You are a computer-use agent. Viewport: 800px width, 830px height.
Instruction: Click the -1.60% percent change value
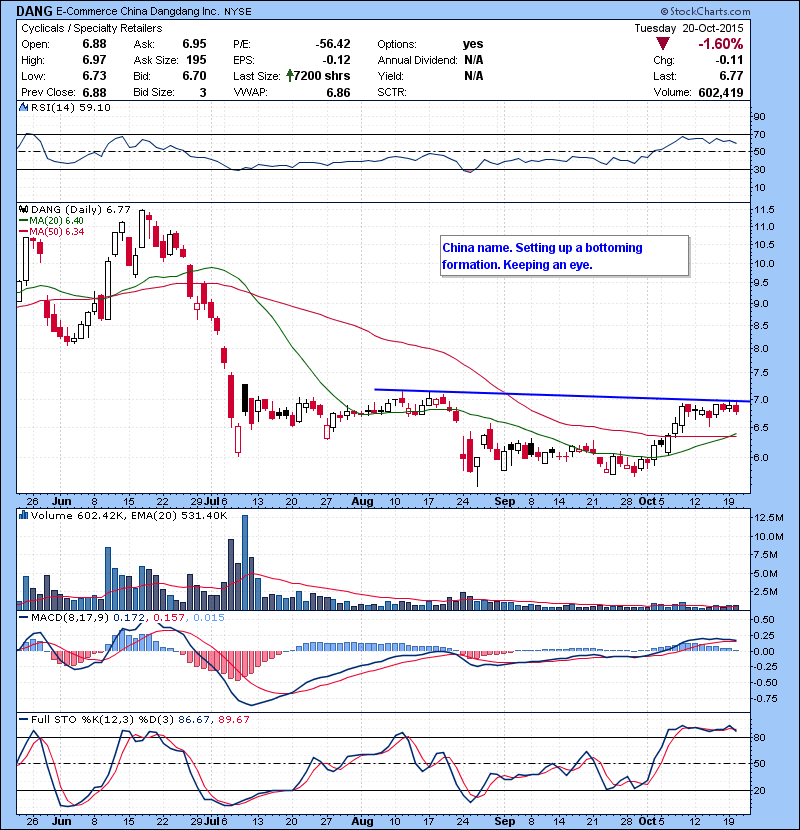click(x=721, y=44)
